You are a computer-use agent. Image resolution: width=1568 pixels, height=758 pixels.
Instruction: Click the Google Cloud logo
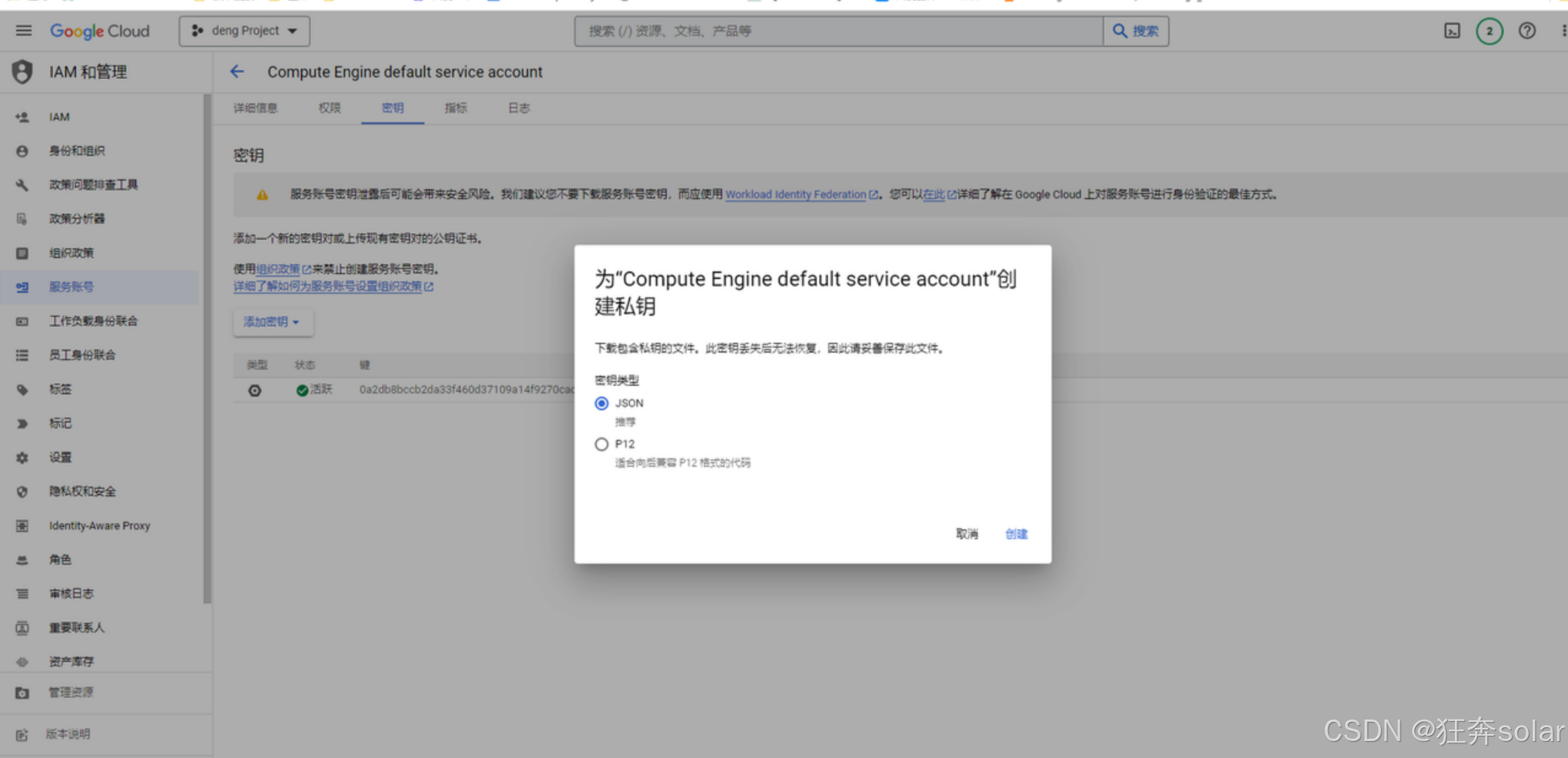tap(100, 31)
